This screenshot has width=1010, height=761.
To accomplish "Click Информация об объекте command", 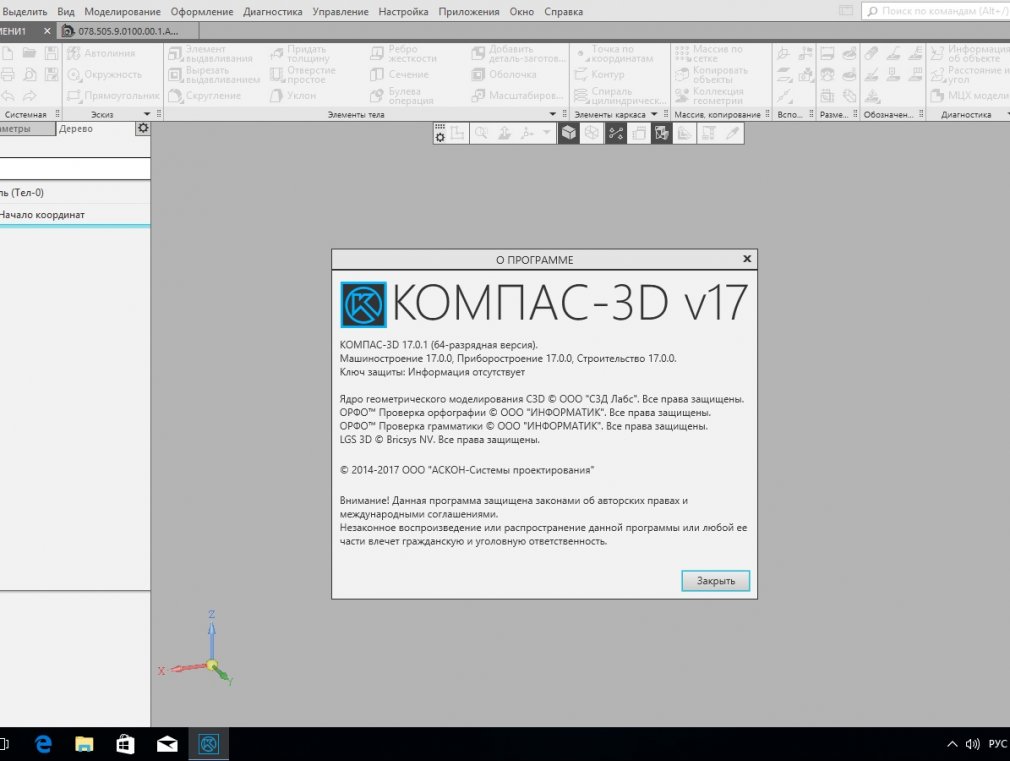I will pos(969,53).
